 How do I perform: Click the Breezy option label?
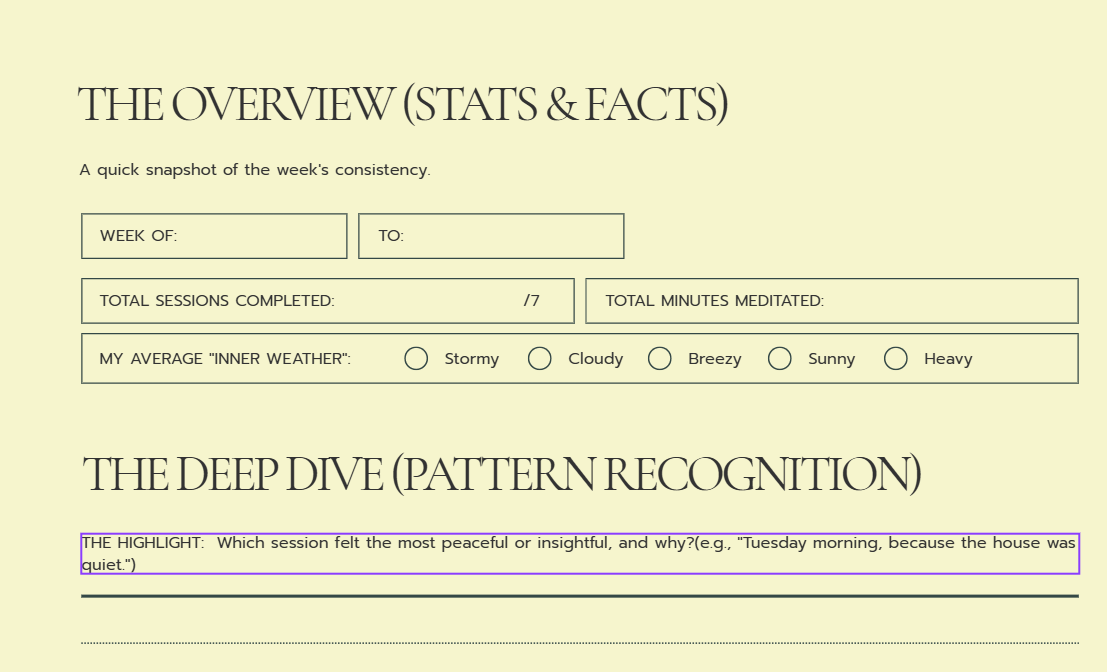coord(714,359)
